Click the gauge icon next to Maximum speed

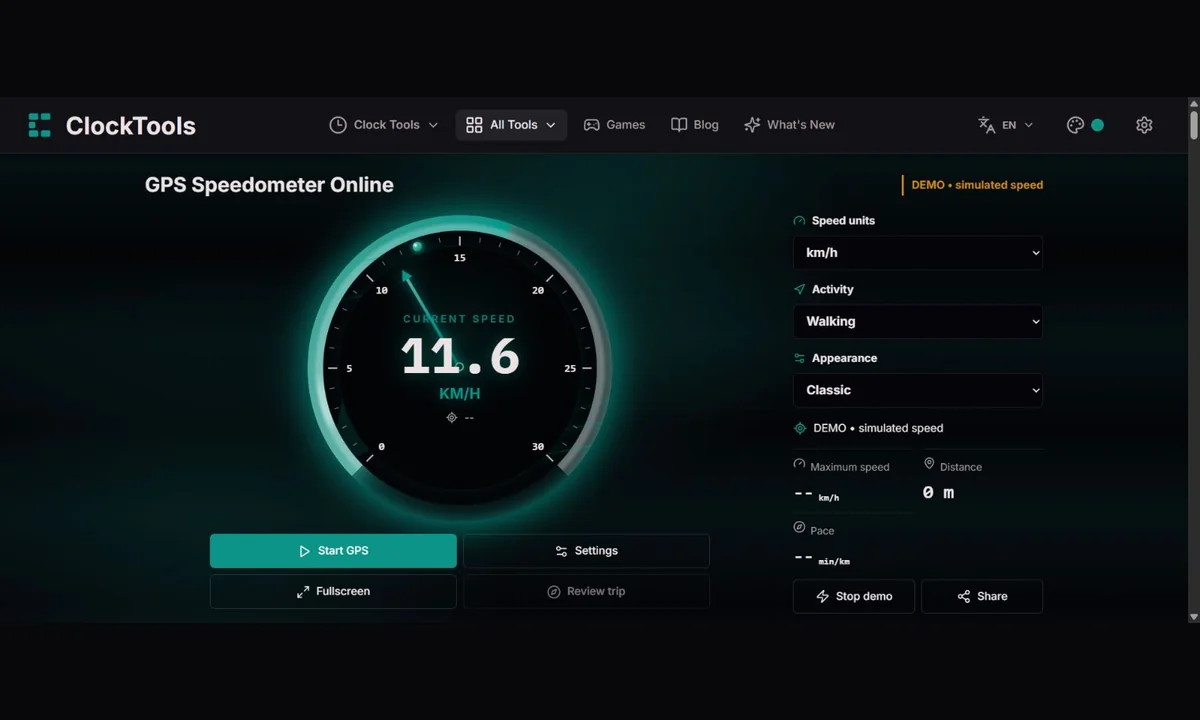tap(799, 465)
